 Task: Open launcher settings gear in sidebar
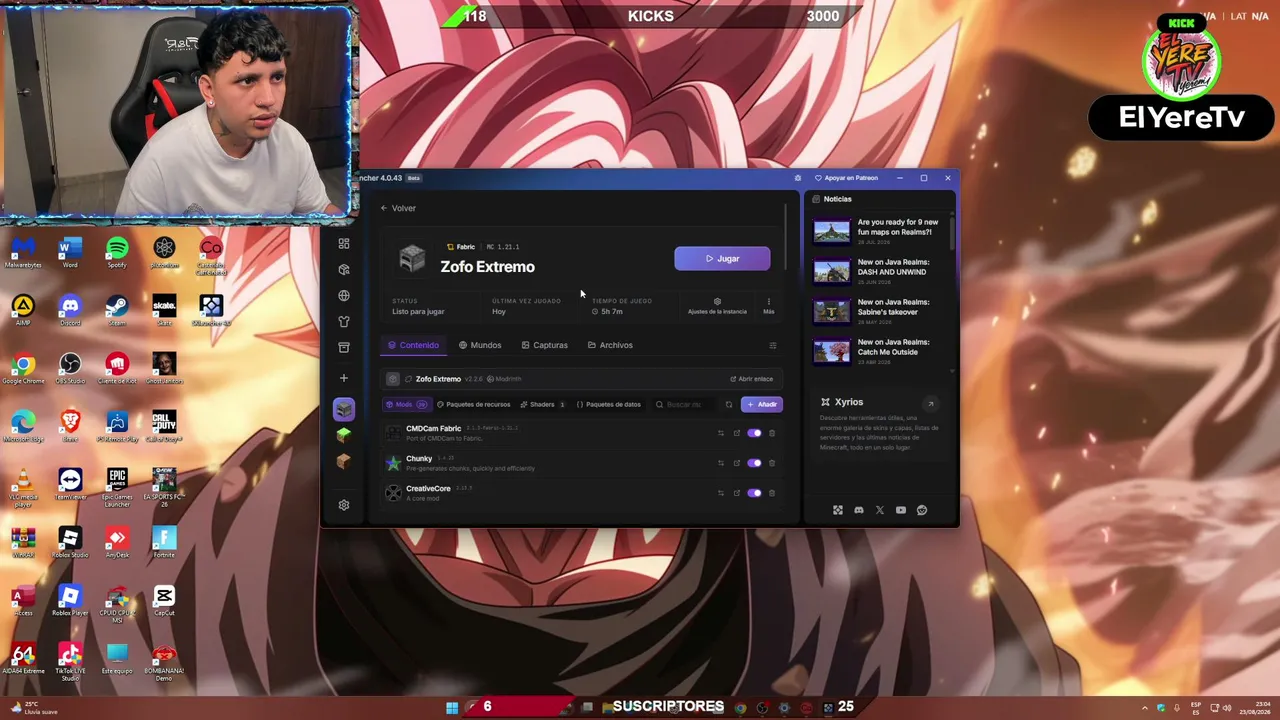[x=344, y=505]
